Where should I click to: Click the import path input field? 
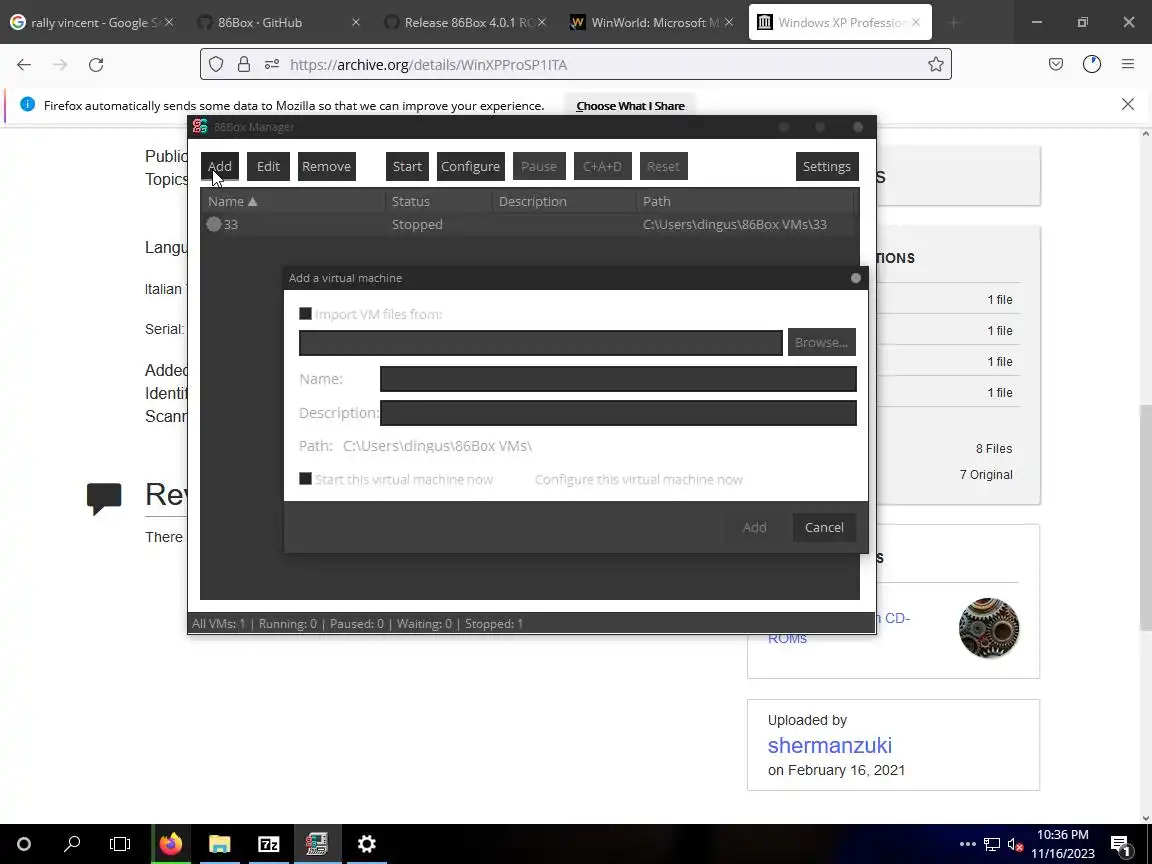point(541,342)
